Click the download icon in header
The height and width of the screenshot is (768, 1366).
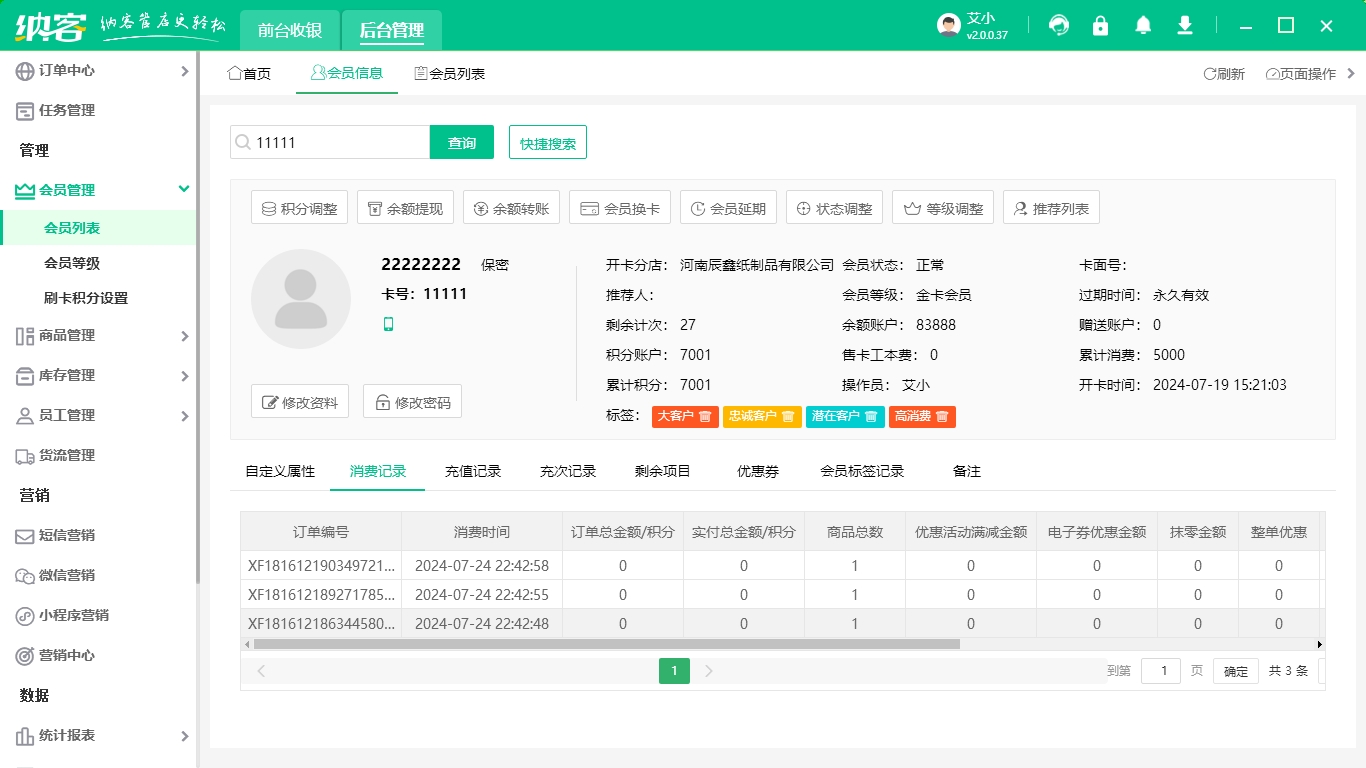[1185, 26]
